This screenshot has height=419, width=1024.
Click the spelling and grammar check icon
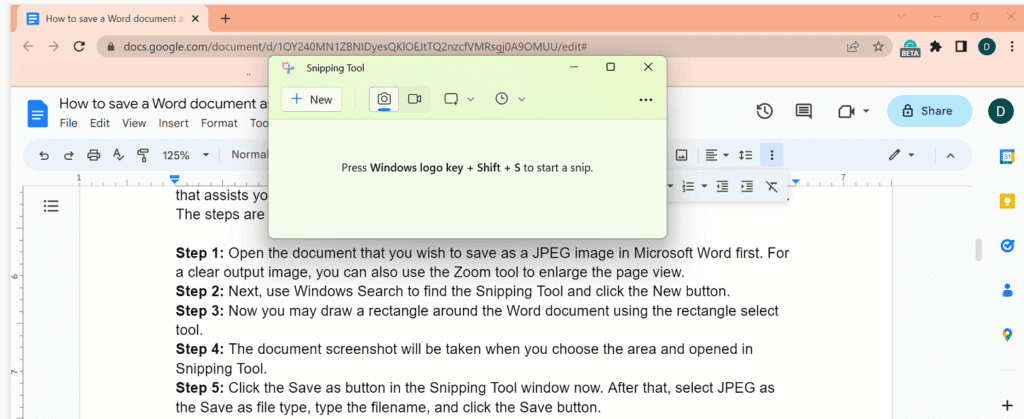point(118,155)
